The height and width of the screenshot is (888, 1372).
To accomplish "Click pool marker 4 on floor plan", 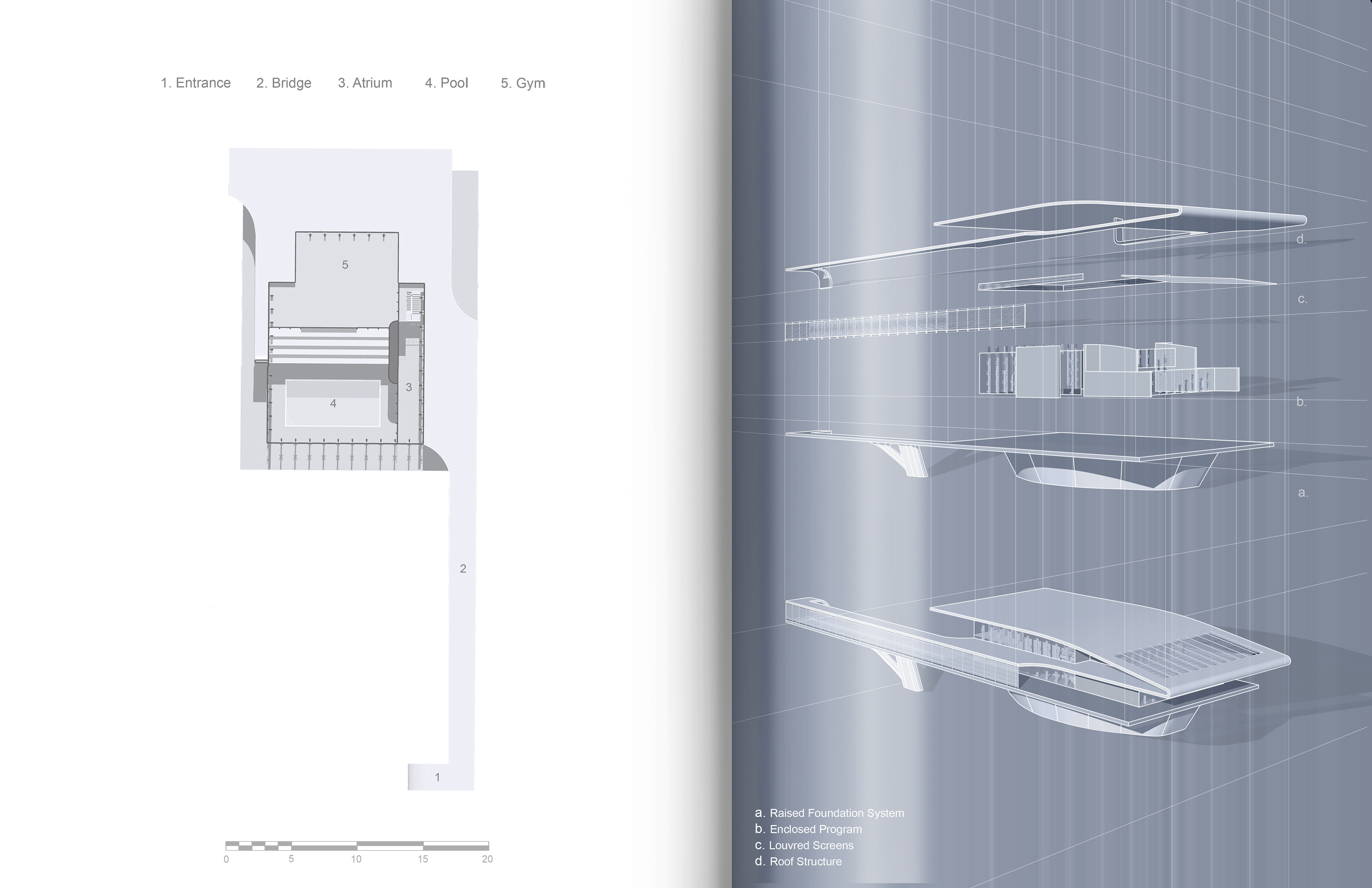I will tap(333, 404).
